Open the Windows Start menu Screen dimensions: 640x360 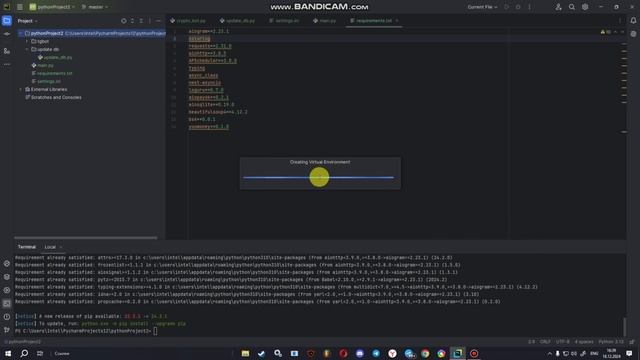8,353
